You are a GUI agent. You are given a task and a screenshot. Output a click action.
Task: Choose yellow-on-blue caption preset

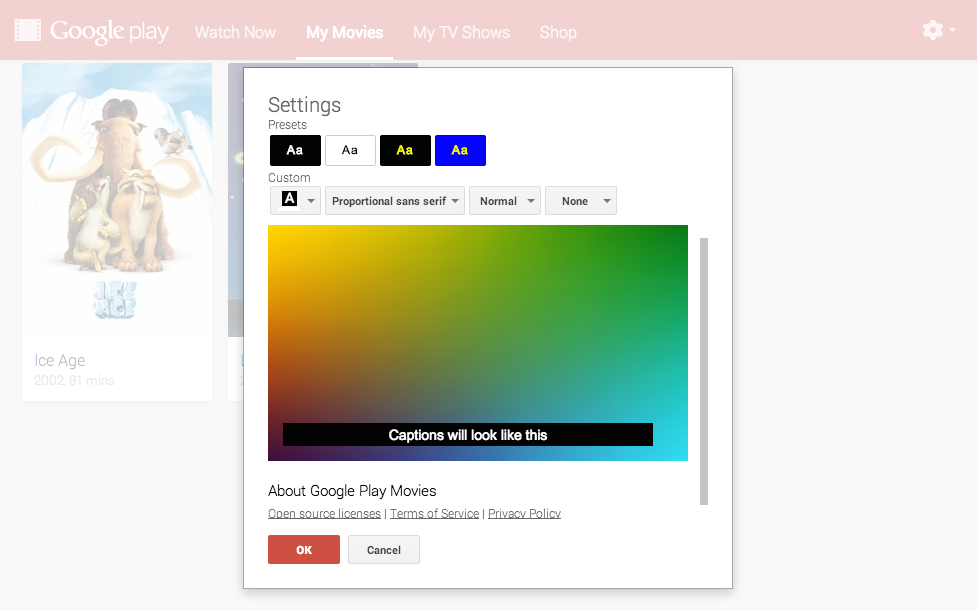[x=460, y=150]
